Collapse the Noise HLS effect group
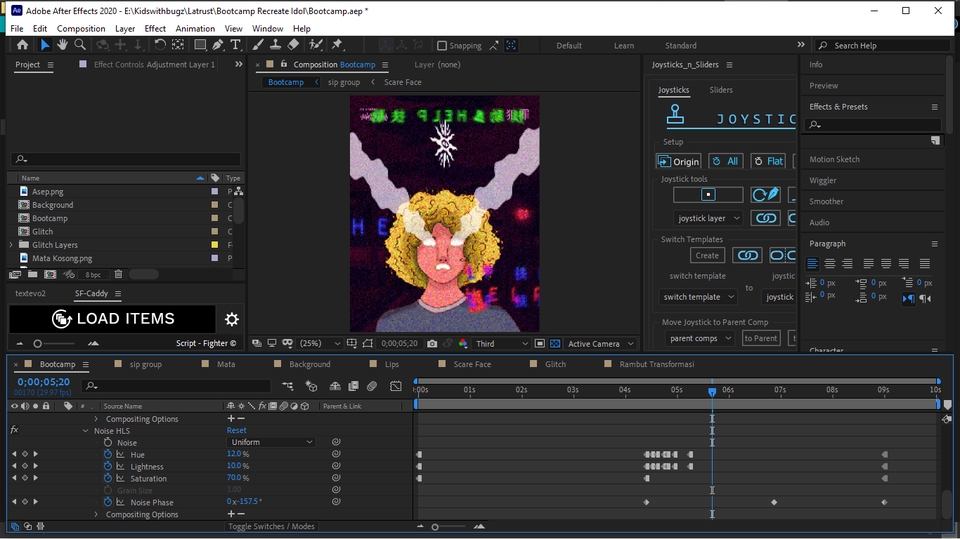960x539 pixels. [86, 431]
